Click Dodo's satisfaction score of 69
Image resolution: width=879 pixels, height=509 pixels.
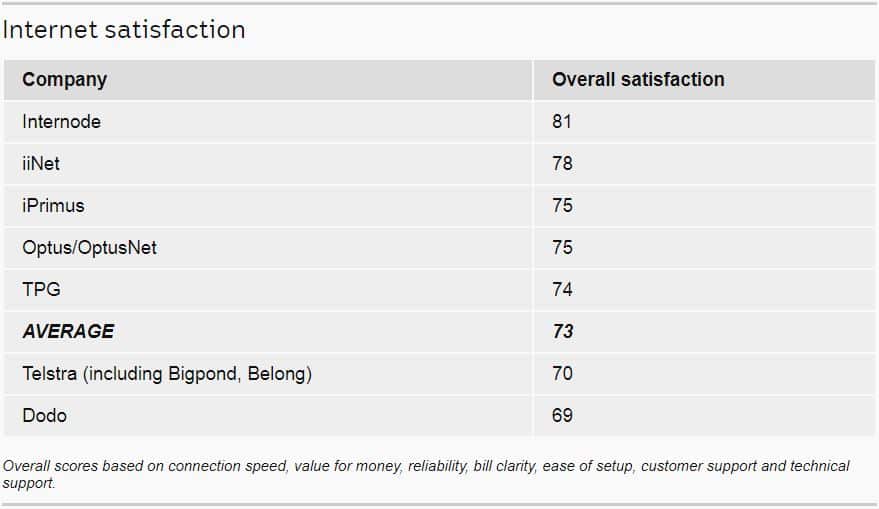click(562, 415)
